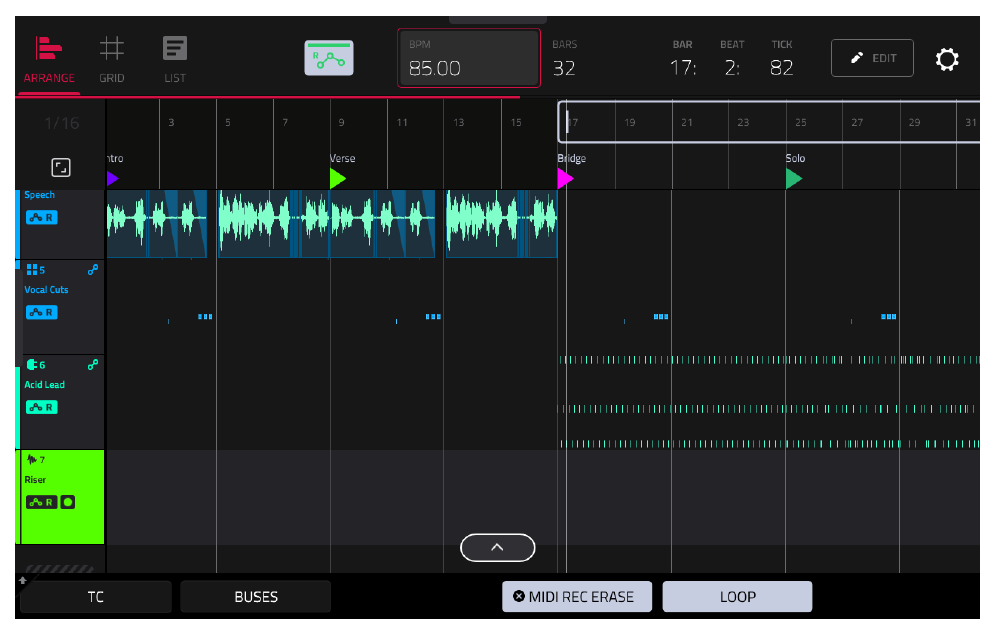
Task: Toggle automation read on the Riser track
Action: coord(42,502)
